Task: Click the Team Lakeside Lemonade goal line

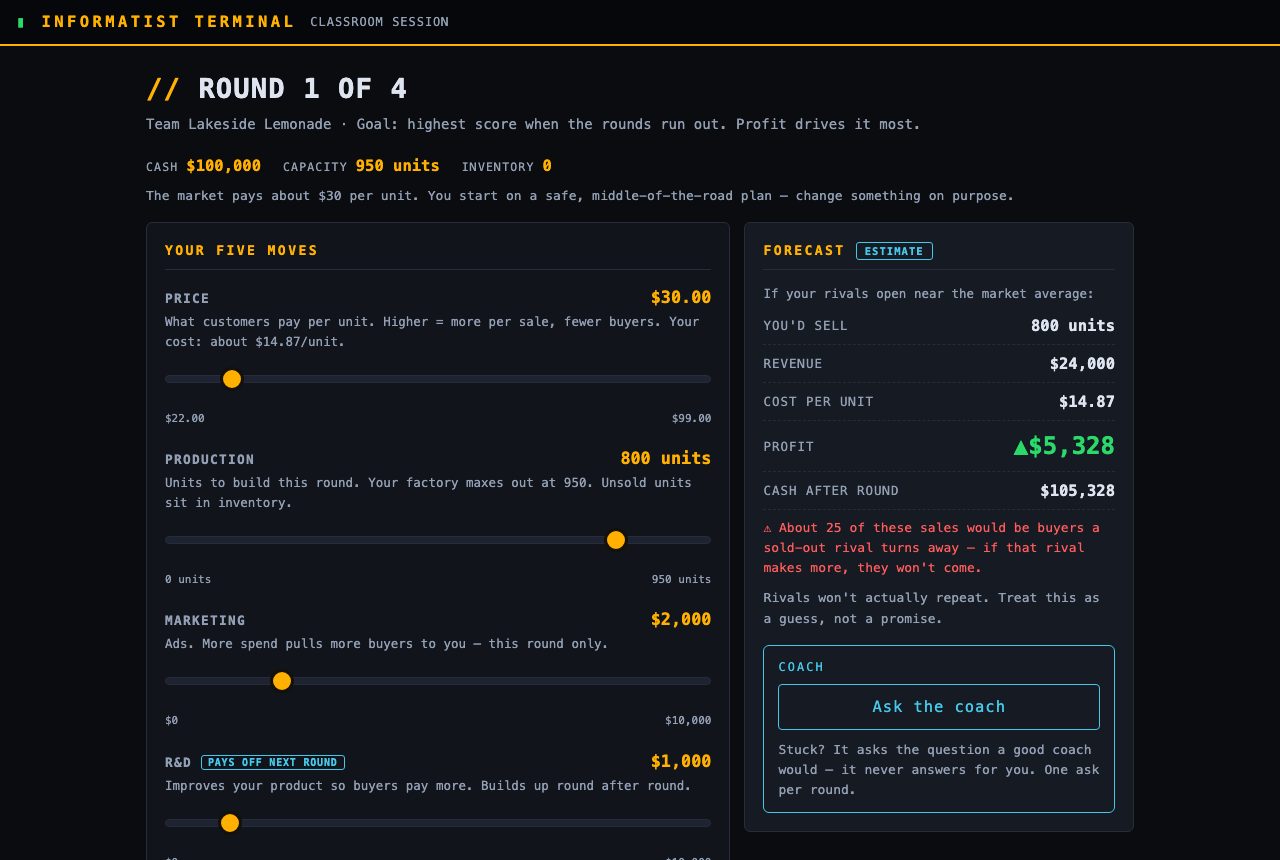Action: 533,124
